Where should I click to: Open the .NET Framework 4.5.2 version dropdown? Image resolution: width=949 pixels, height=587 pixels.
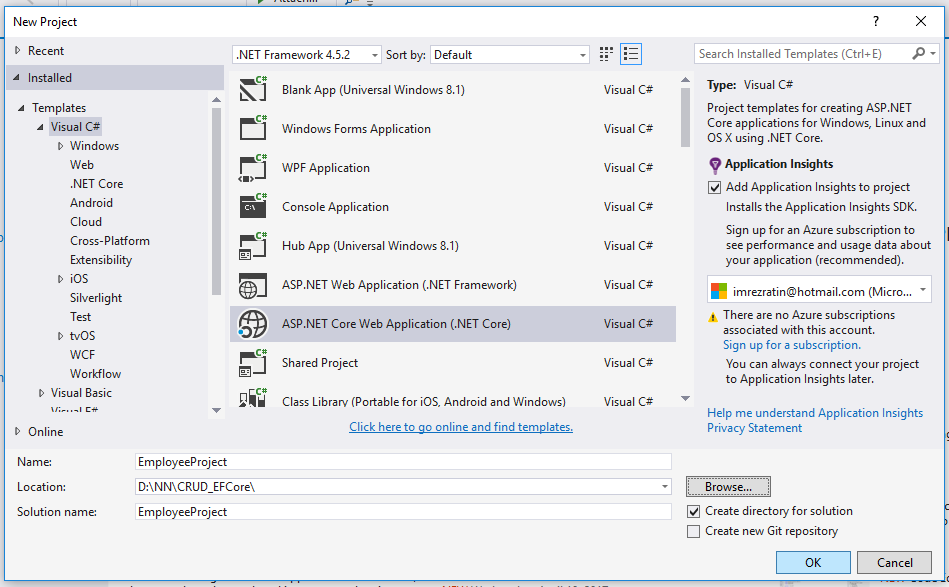pyautogui.click(x=307, y=54)
